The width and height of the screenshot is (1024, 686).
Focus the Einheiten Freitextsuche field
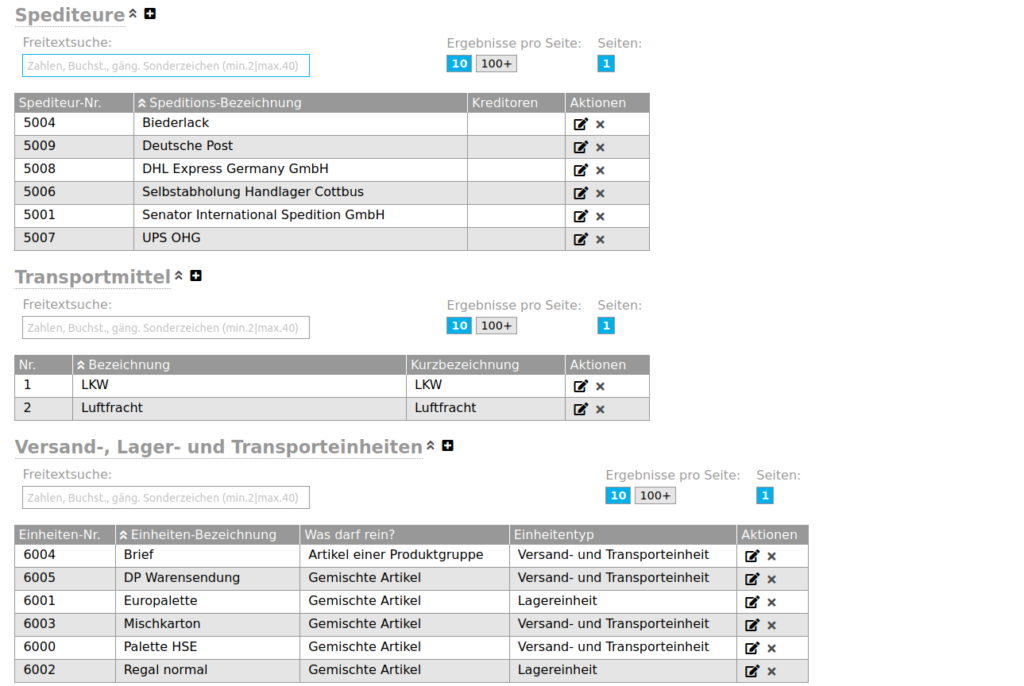[x=166, y=497]
